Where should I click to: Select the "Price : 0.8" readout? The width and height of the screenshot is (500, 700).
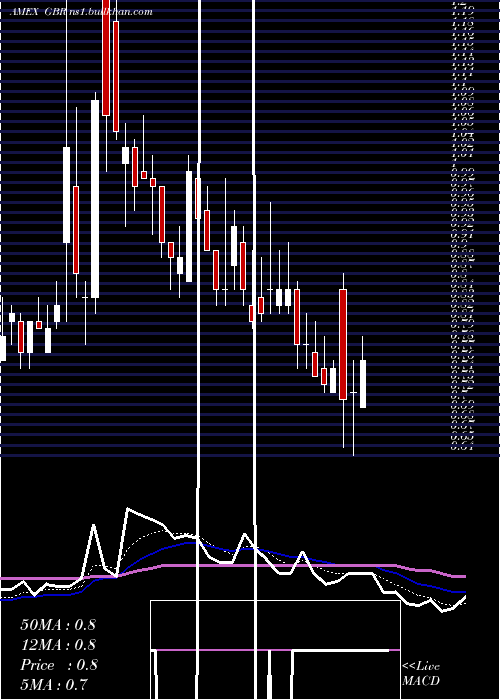coord(59,665)
